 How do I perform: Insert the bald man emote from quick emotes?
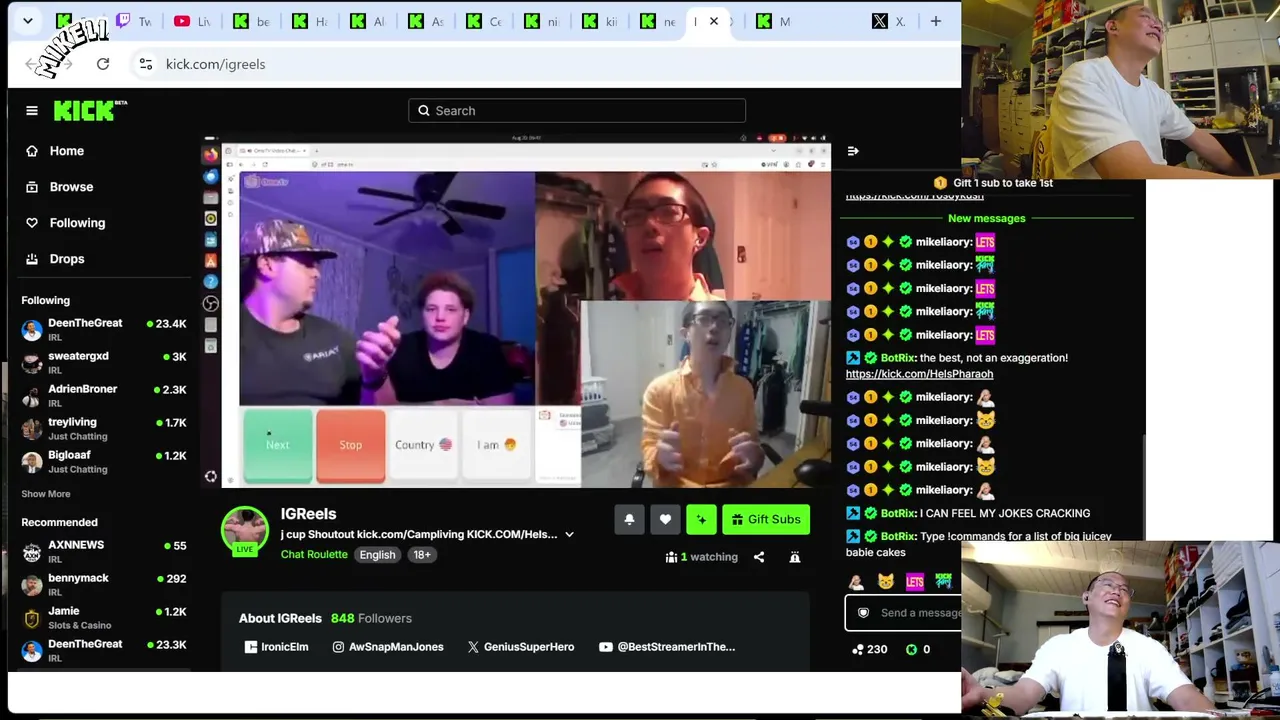coord(857,581)
